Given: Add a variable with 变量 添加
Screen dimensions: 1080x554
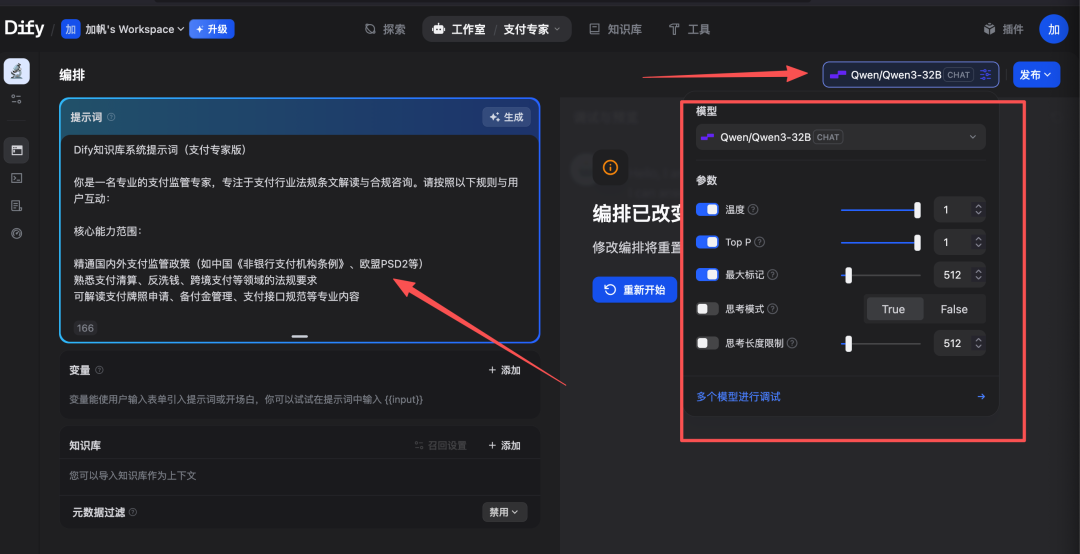Looking at the screenshot, I should point(504,370).
